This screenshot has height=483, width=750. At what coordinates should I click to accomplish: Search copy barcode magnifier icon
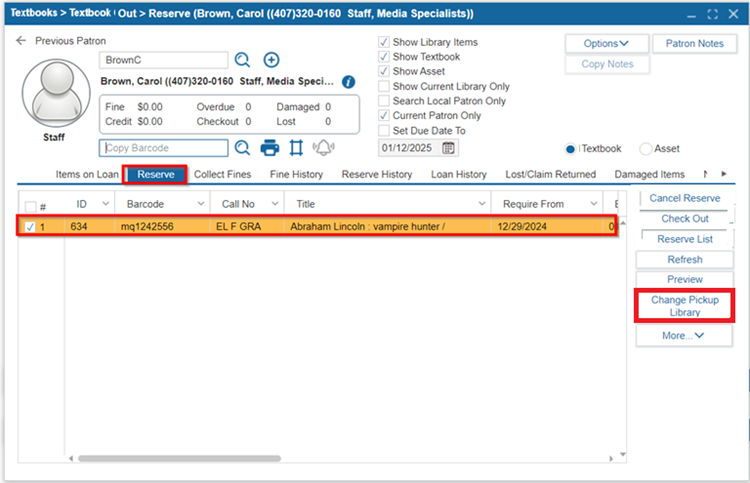click(x=243, y=148)
